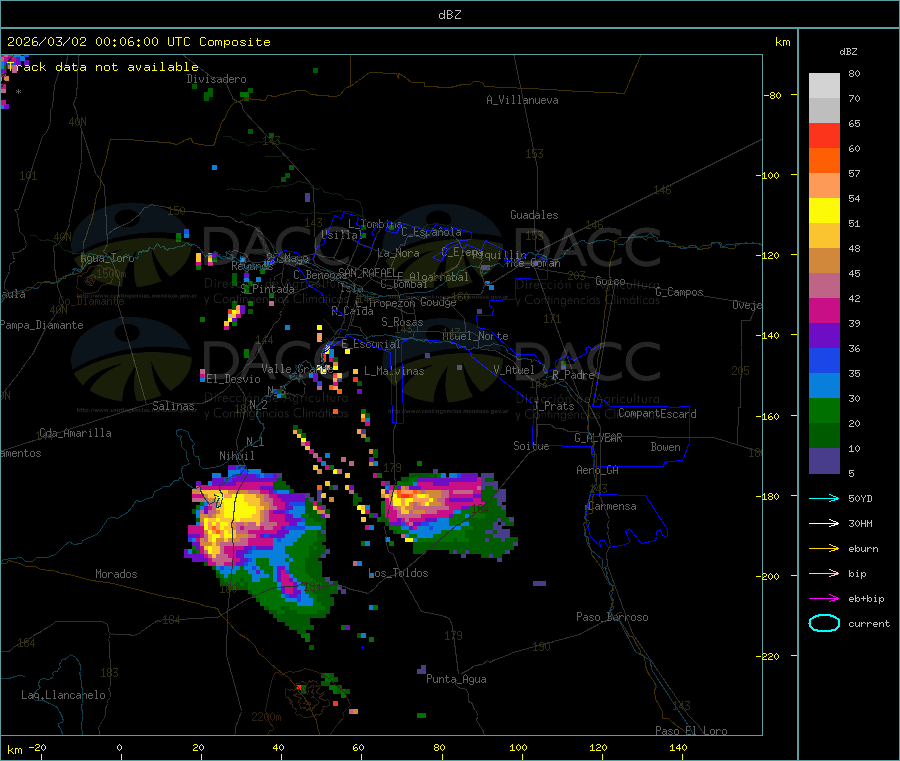Click the L_Malvinas map label
900x761 pixels.
(x=394, y=371)
